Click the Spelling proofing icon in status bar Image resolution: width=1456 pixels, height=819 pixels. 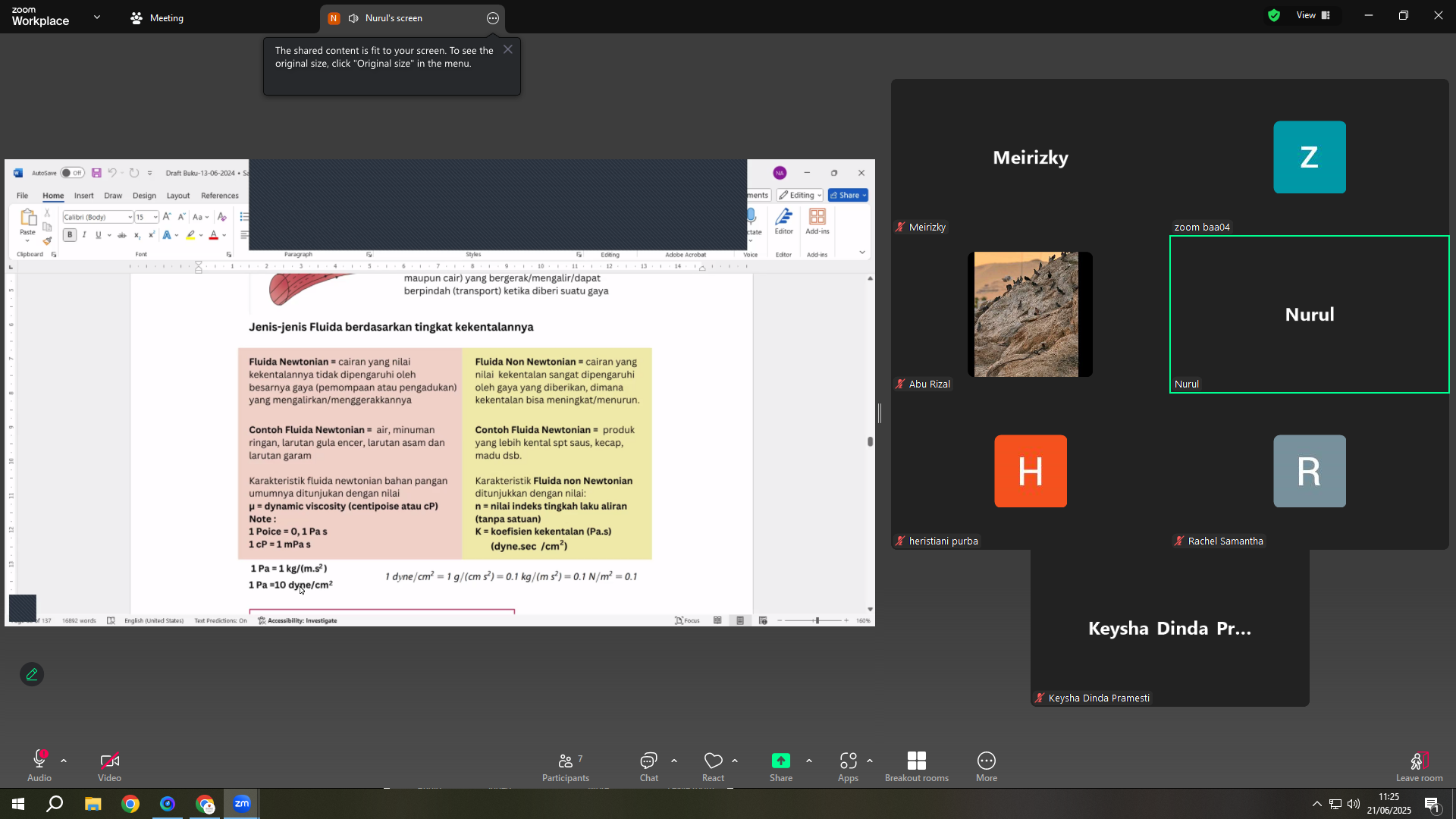111,620
